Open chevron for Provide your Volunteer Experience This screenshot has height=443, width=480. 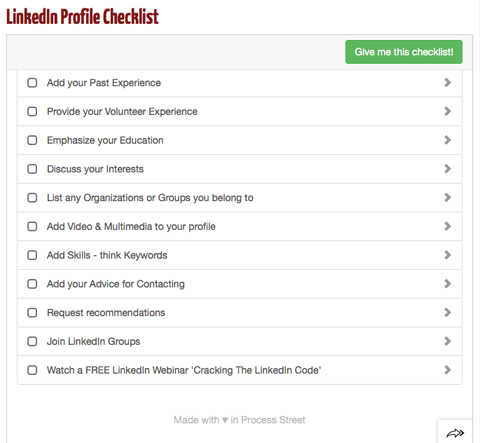pos(448,111)
